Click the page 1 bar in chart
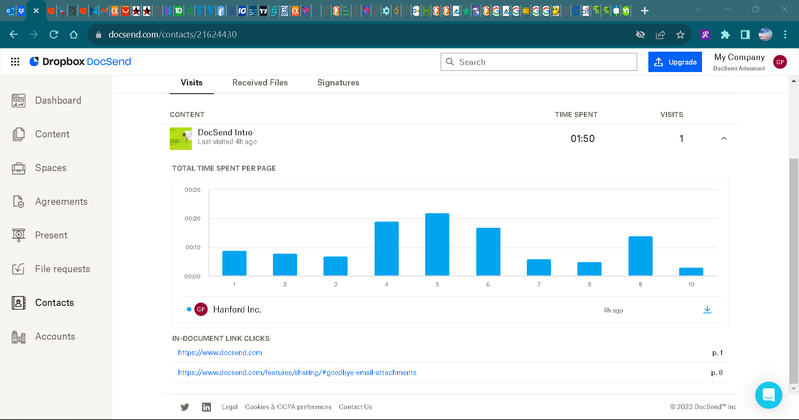This screenshot has width=799, height=420. coord(234,263)
